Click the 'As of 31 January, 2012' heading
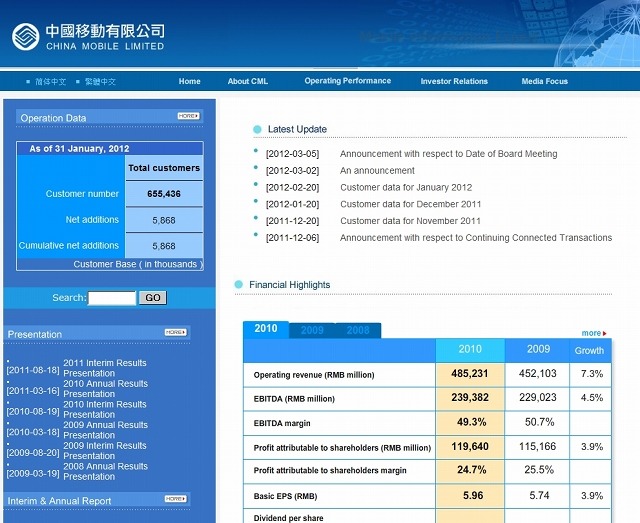Screen dimensions: 640x523 coord(79,149)
